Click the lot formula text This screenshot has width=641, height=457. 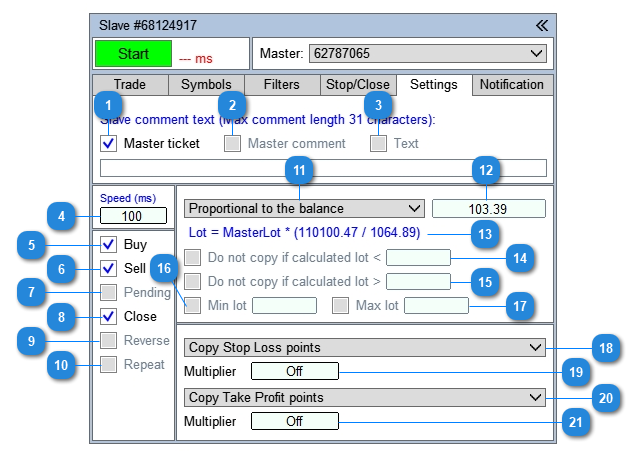pyautogui.click(x=304, y=233)
